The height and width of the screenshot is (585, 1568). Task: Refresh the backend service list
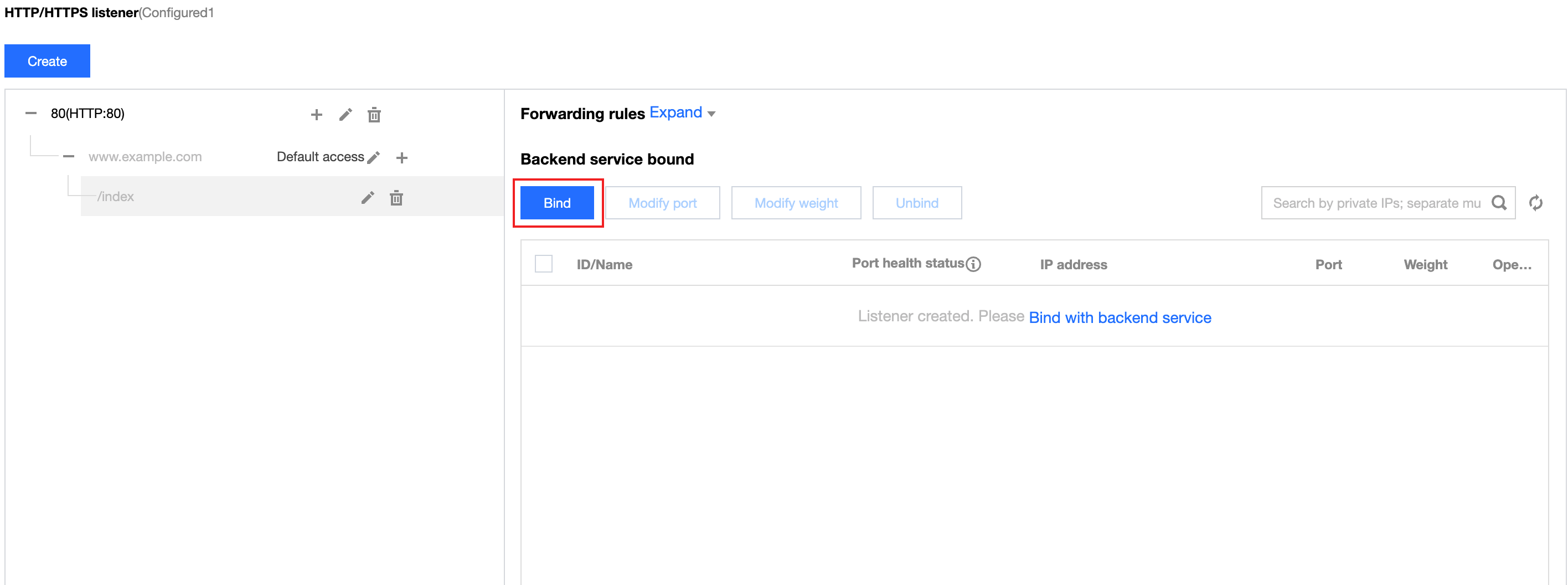pyautogui.click(x=1535, y=203)
